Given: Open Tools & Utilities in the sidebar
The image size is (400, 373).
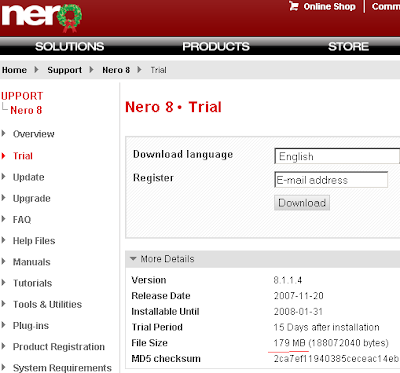Looking at the screenshot, I should point(47,304).
